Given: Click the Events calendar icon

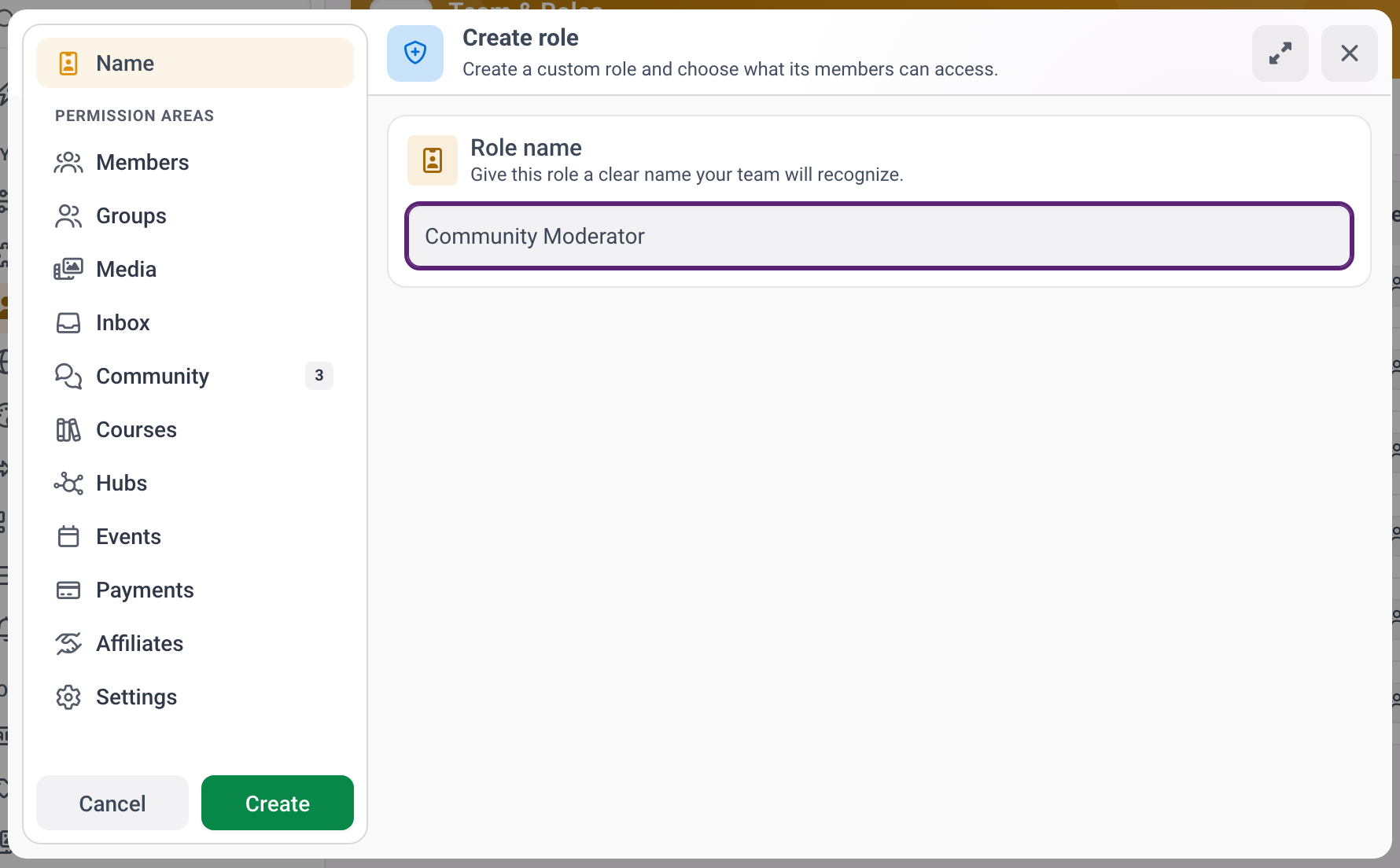Looking at the screenshot, I should coord(68,537).
